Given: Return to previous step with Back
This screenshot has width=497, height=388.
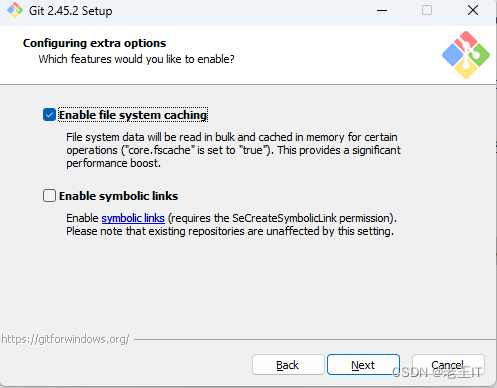Looking at the screenshot, I should [x=288, y=365].
